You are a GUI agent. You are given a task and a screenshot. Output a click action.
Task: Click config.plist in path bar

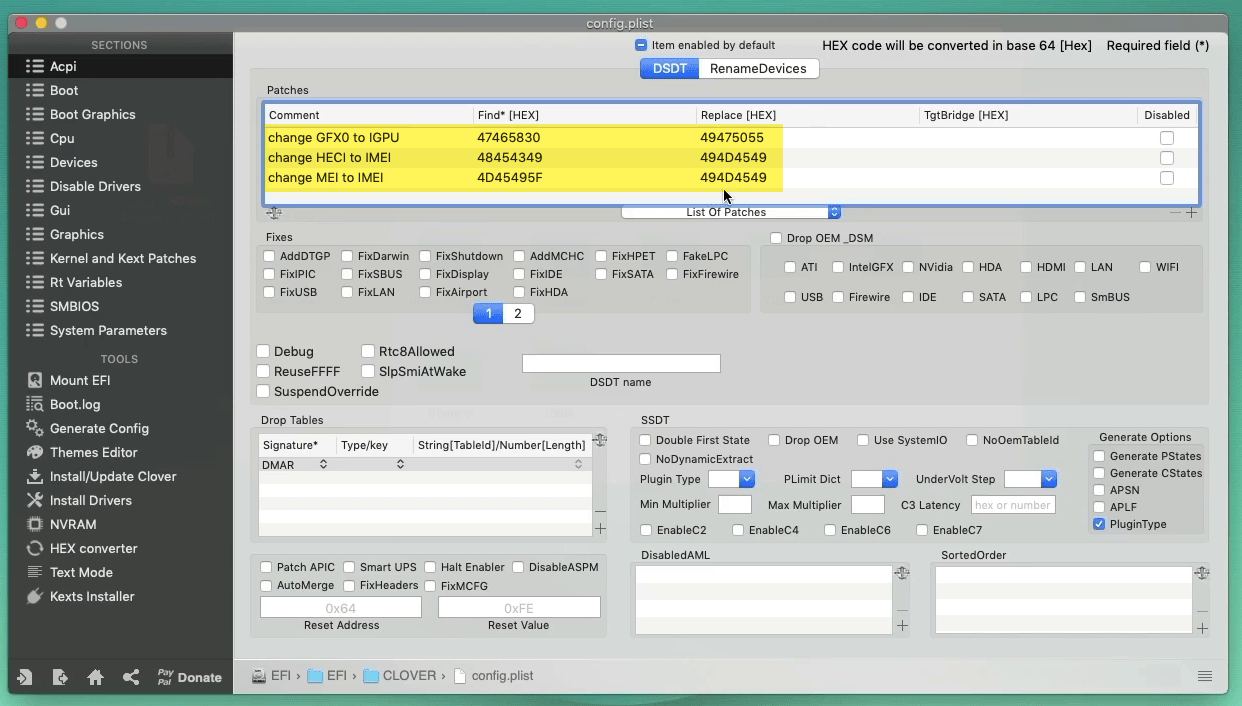click(x=493, y=676)
